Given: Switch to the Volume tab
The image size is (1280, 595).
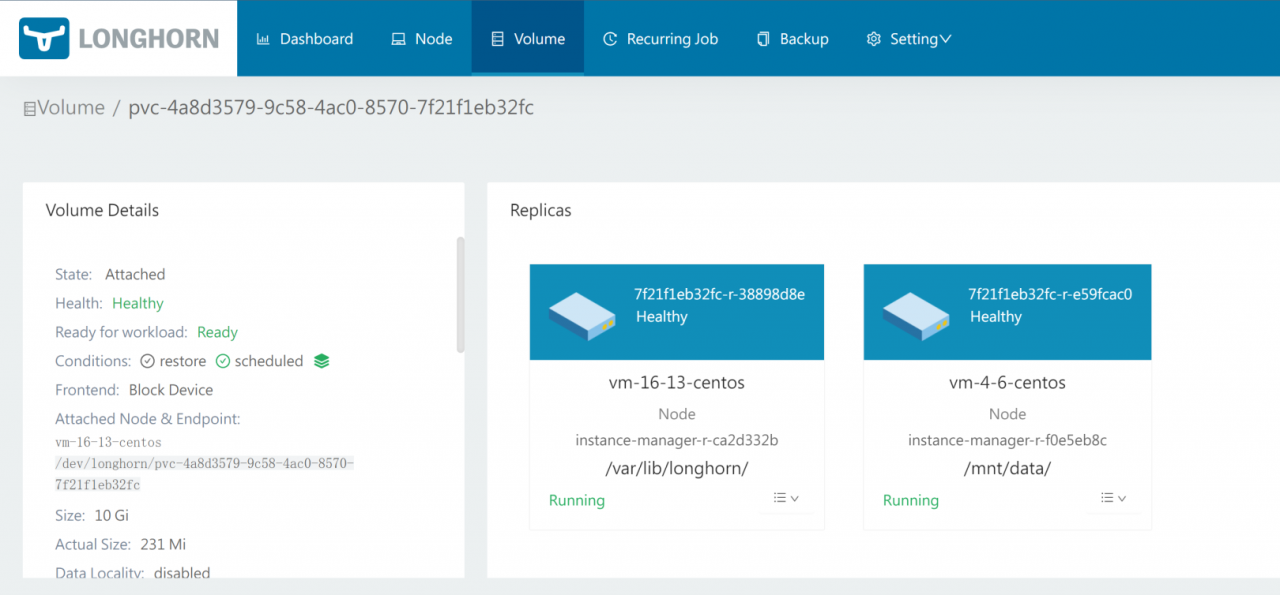Looking at the screenshot, I should pos(528,39).
